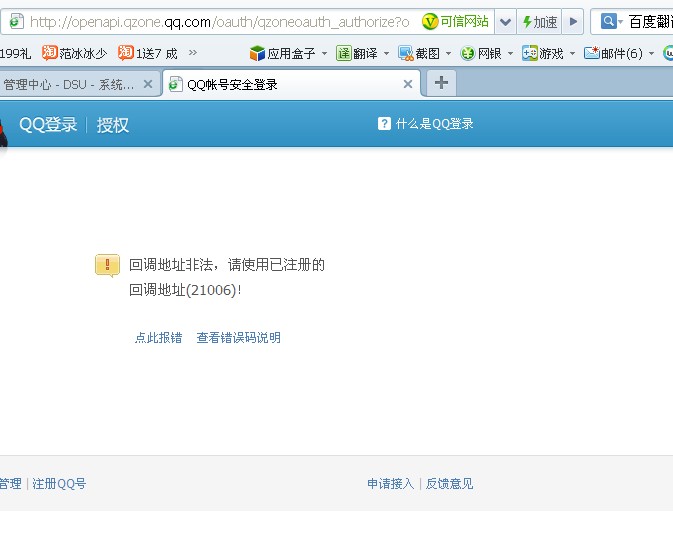The image size is (673, 557).
Task: Open 什么是QQ登录 help link
Action: pyautogui.click(x=434, y=124)
